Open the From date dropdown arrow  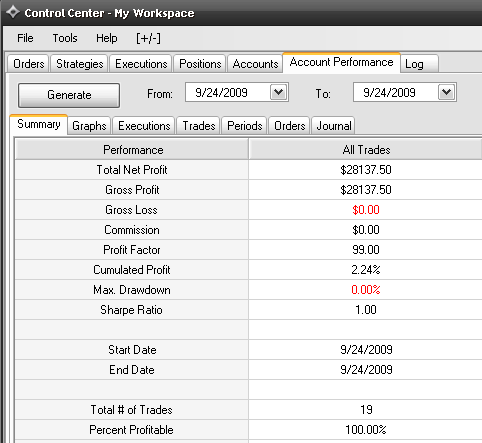tap(279, 92)
